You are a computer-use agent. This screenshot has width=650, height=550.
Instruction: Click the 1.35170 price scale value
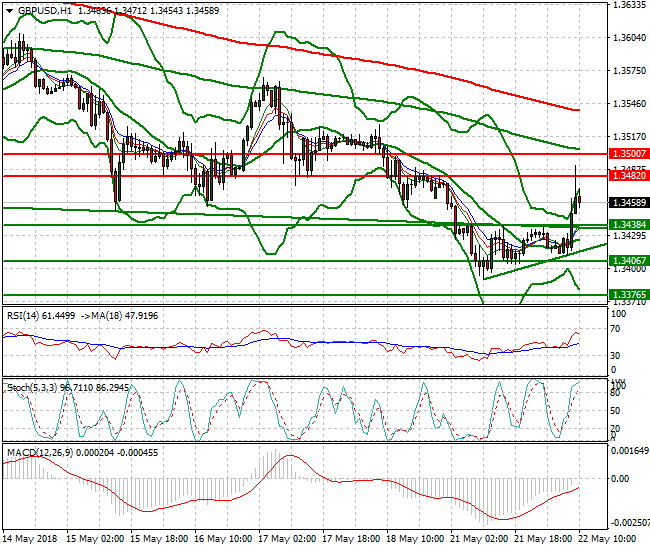click(x=629, y=136)
